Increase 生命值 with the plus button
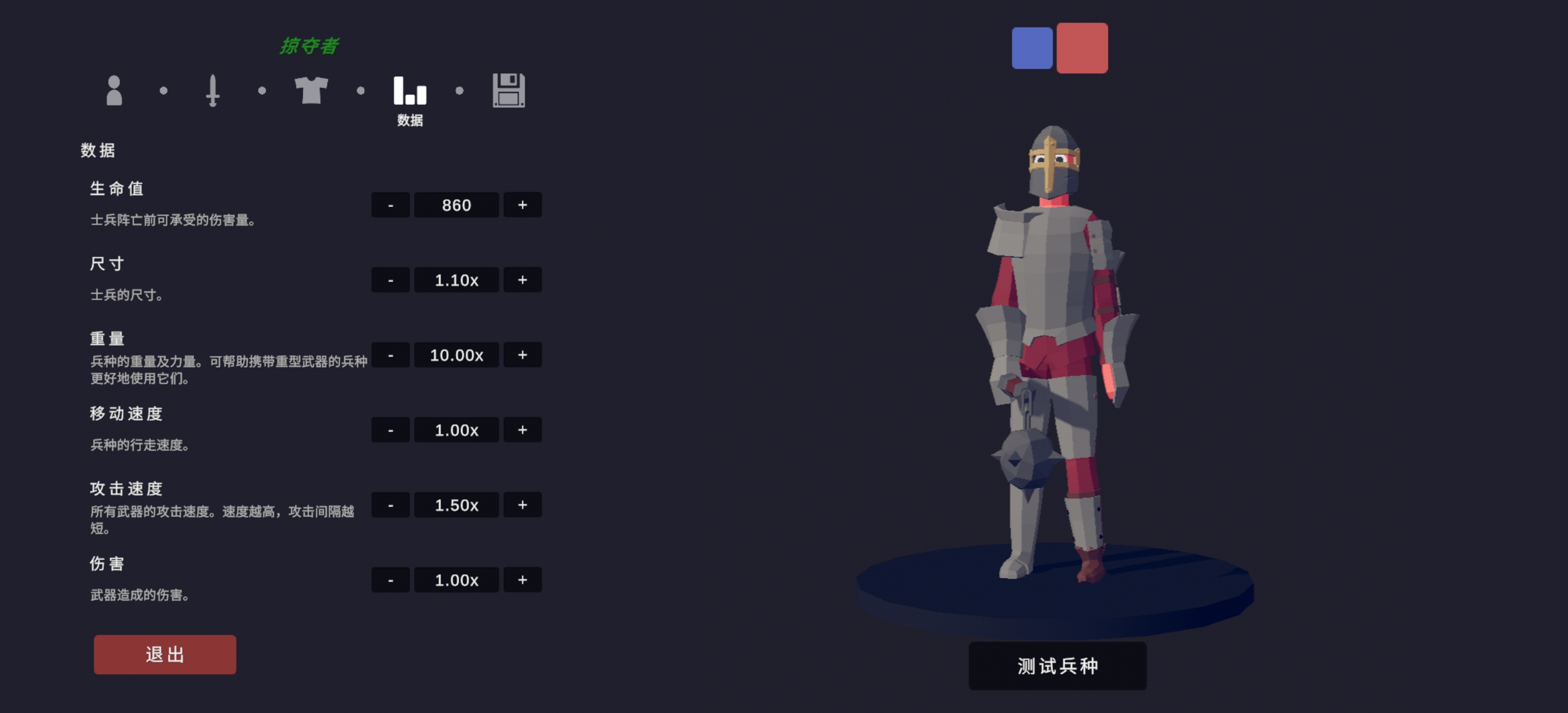Image resolution: width=1568 pixels, height=713 pixels. pyautogui.click(x=522, y=205)
